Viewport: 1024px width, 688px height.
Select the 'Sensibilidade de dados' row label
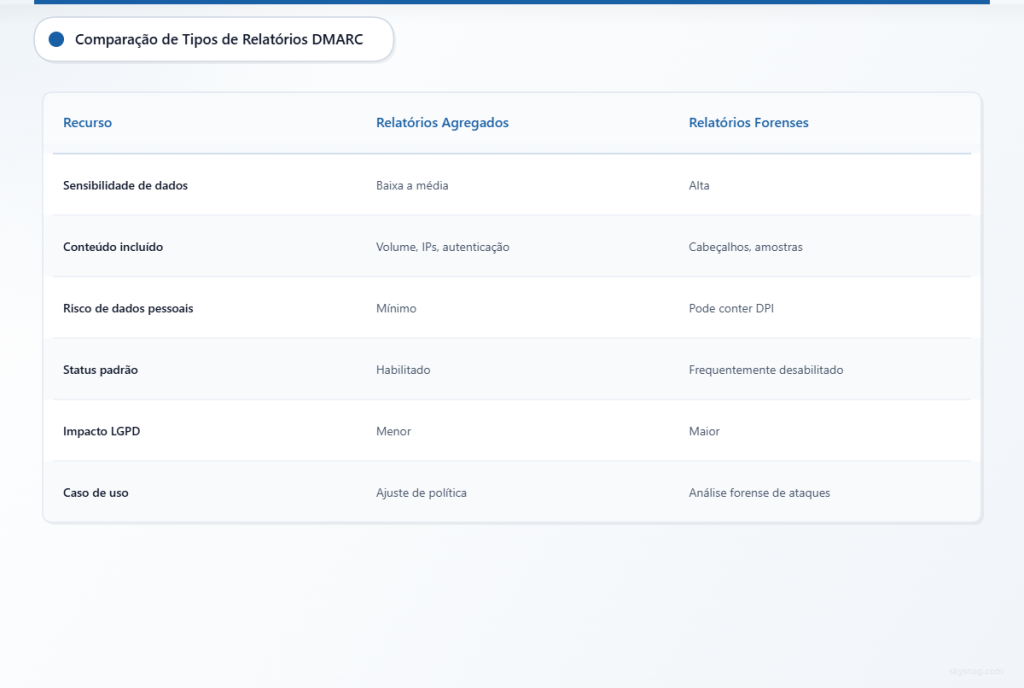(x=125, y=185)
